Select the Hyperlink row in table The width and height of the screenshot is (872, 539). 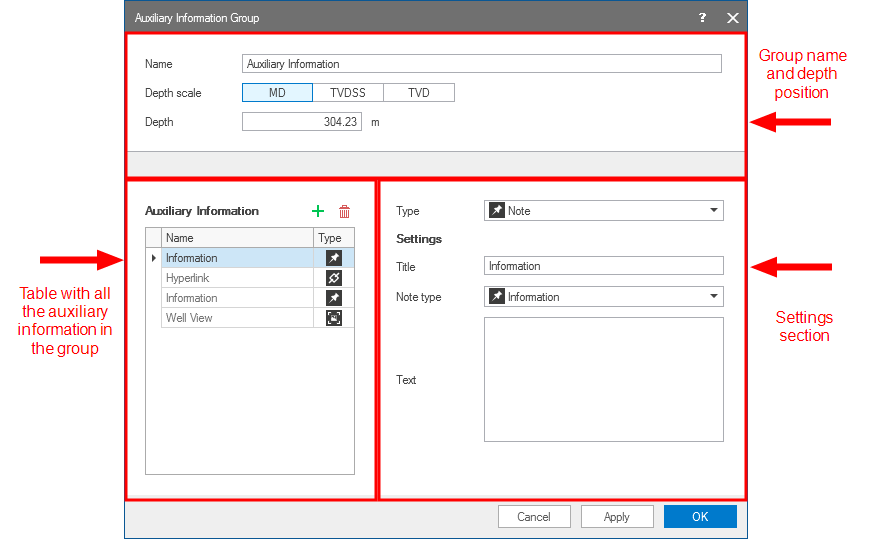pos(237,278)
